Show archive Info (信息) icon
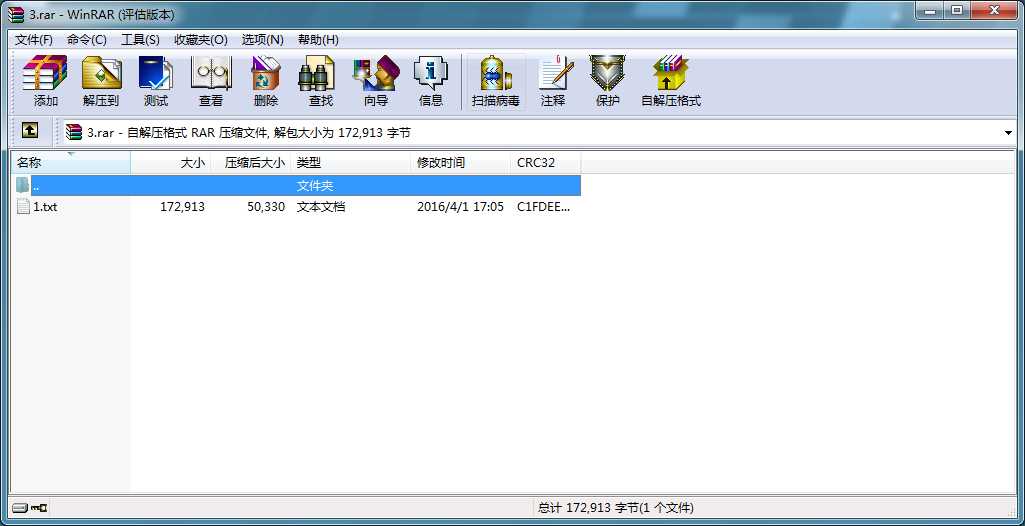1025x526 pixels. [430, 82]
